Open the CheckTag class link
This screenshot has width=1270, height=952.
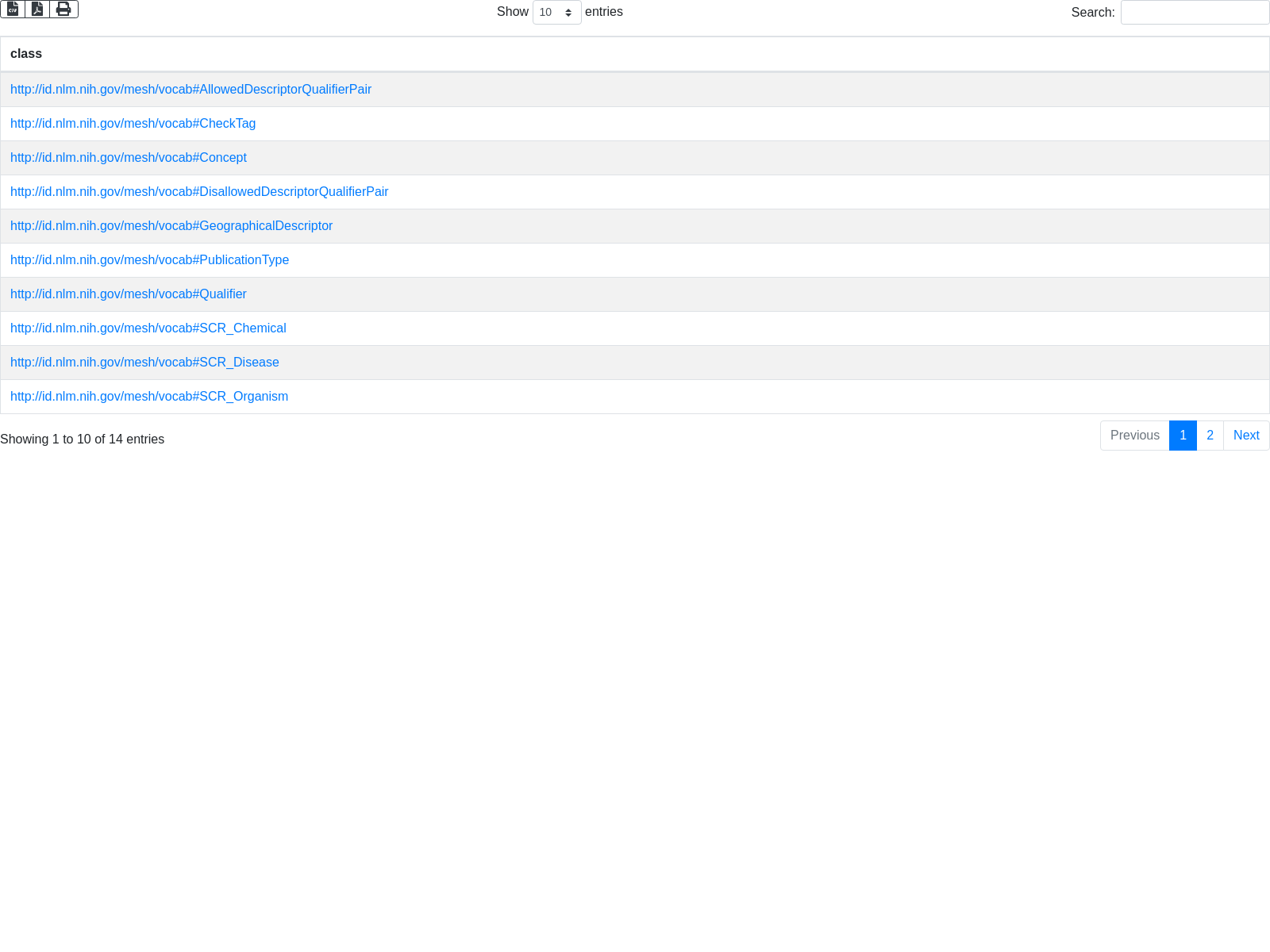(x=133, y=124)
